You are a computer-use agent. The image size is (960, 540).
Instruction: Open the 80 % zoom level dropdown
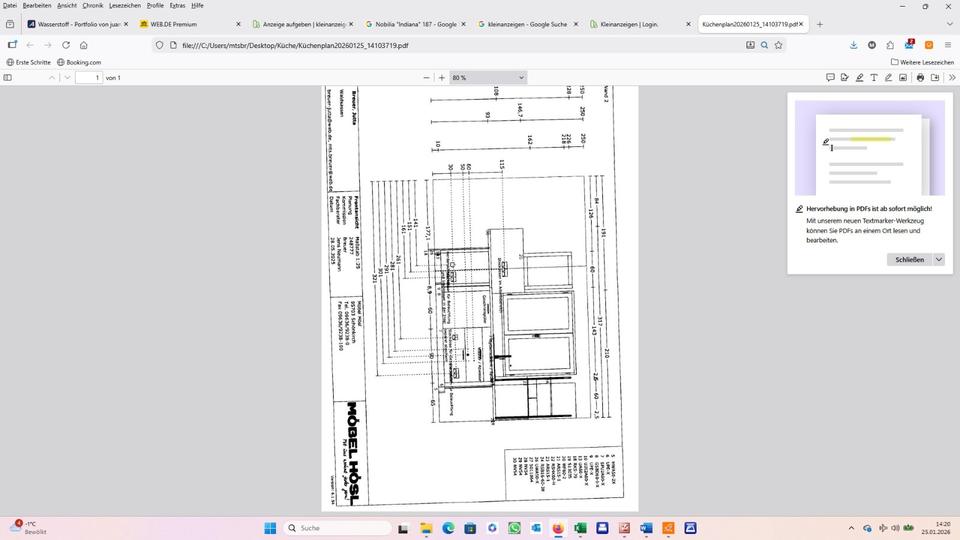click(x=488, y=77)
